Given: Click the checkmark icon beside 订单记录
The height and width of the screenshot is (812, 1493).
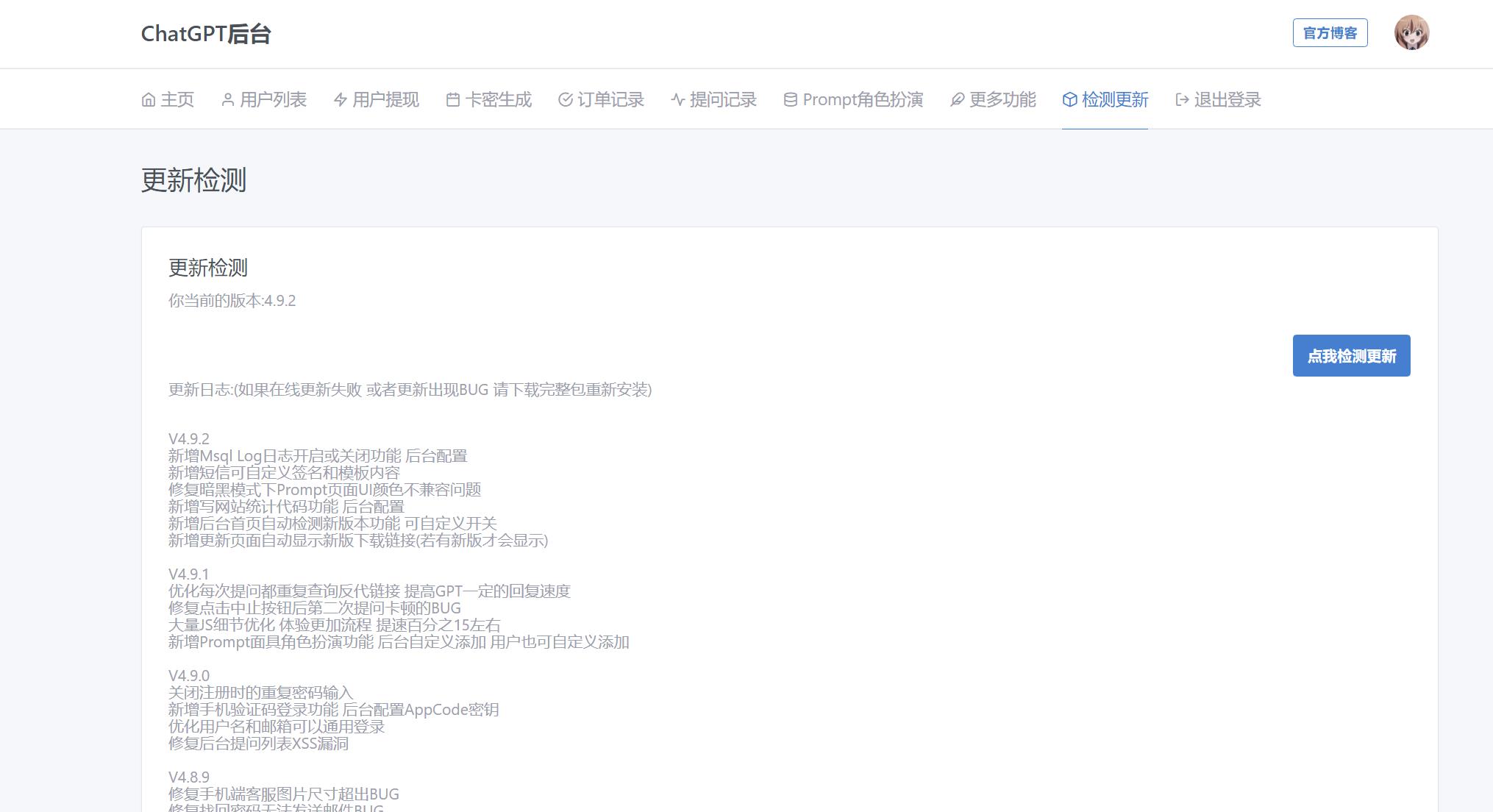Looking at the screenshot, I should pos(565,99).
